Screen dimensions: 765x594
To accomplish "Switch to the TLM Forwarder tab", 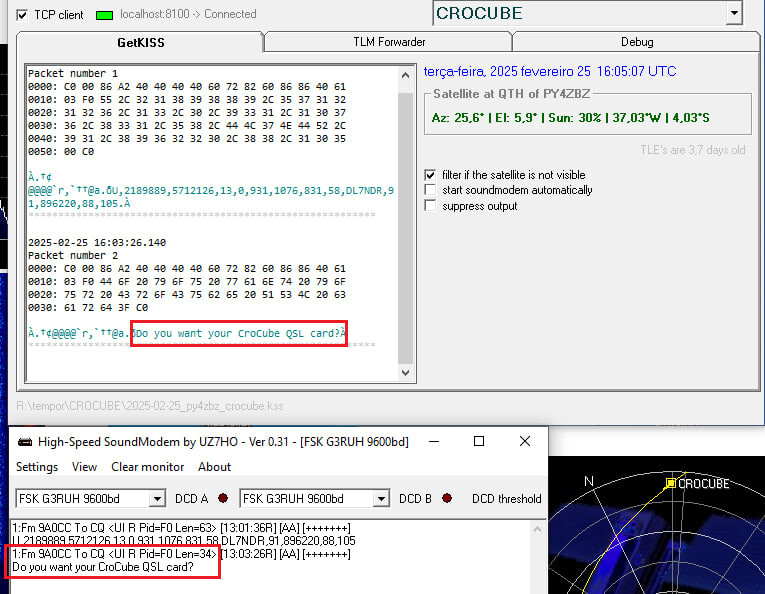I will (x=389, y=42).
